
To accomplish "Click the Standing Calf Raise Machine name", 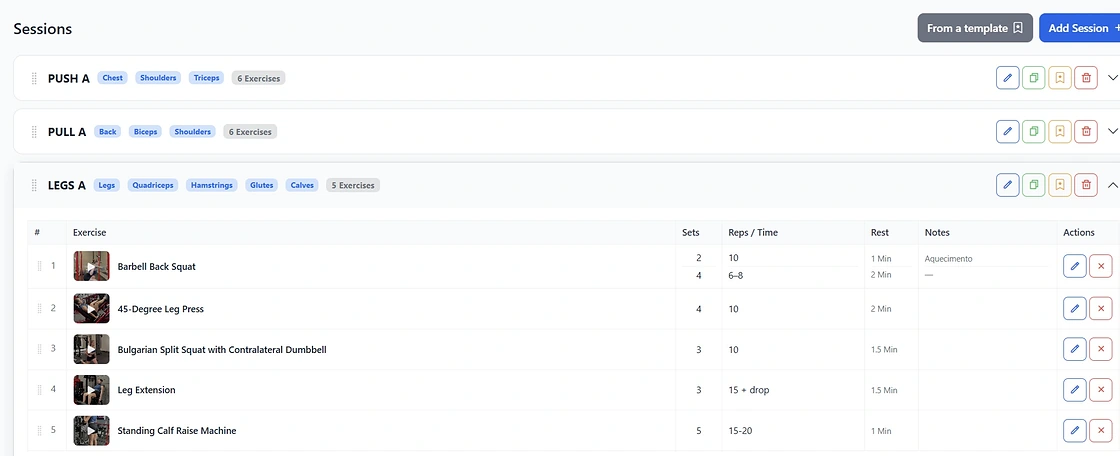I will point(176,431).
